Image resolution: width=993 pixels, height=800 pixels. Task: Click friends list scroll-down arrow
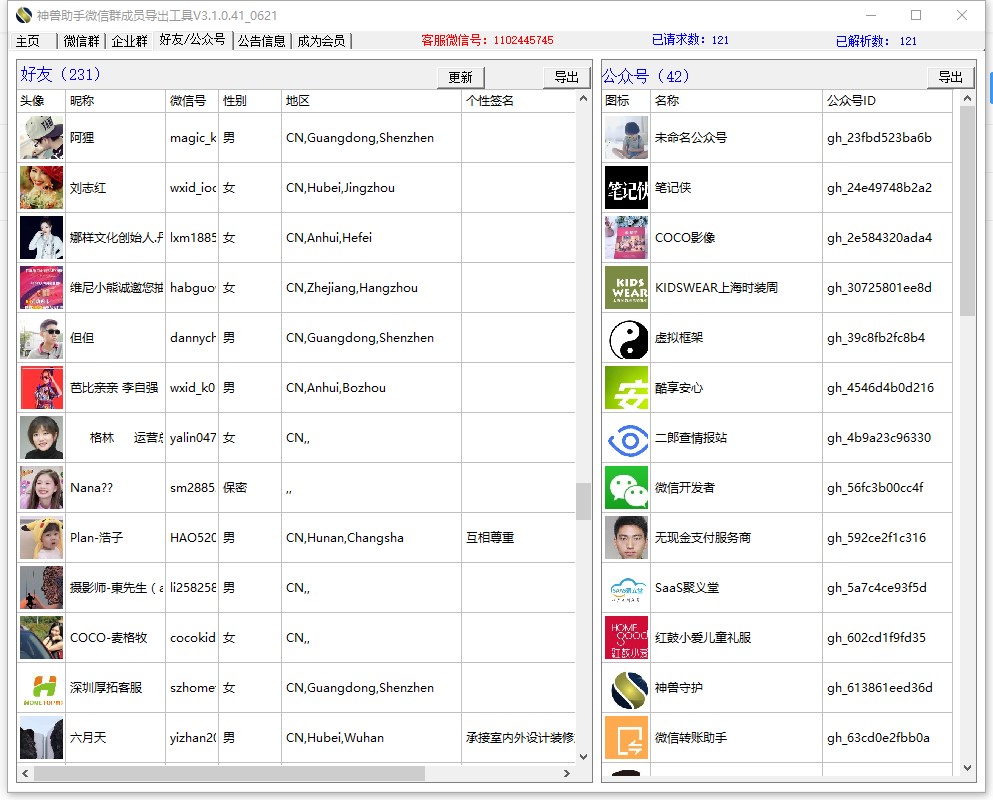coord(583,757)
